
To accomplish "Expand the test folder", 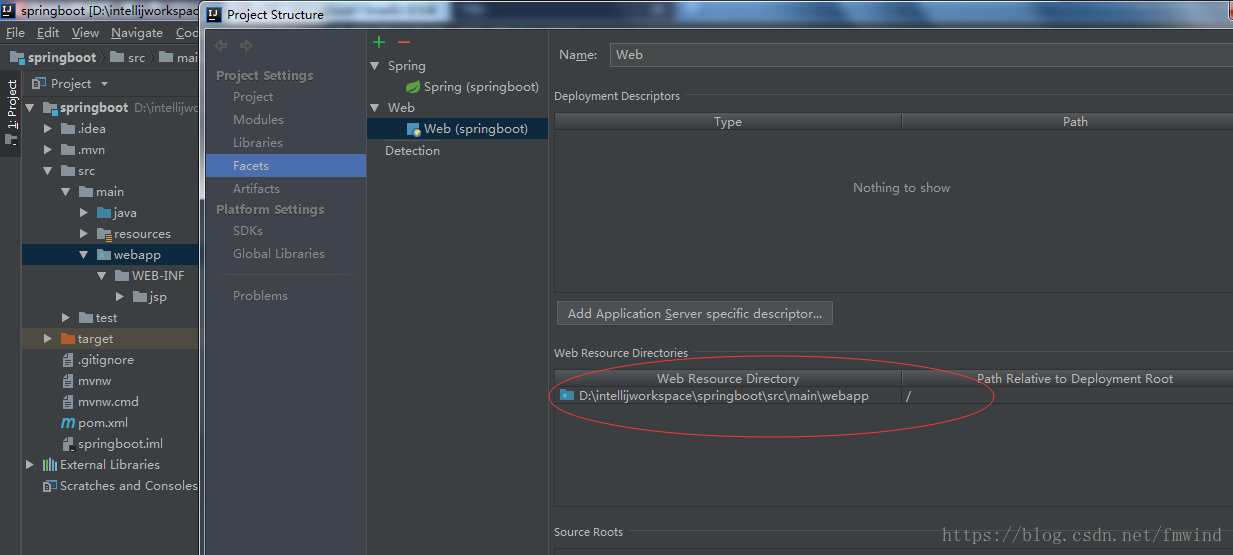I will [66, 318].
